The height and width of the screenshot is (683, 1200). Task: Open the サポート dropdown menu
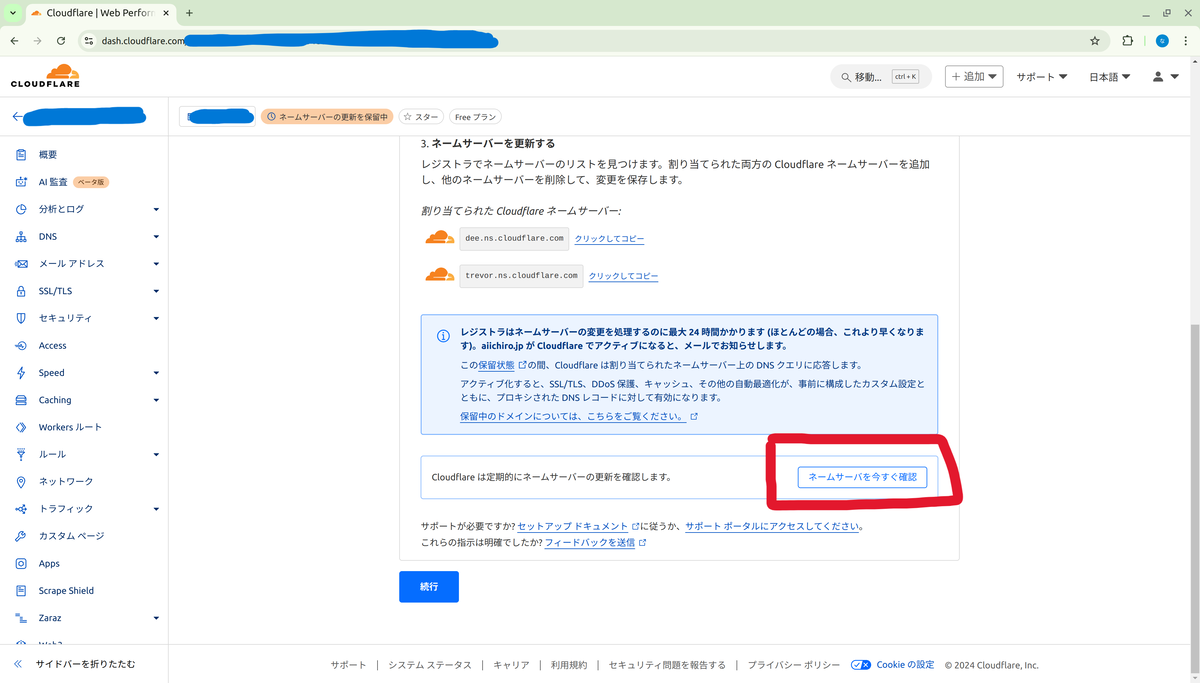pyautogui.click(x=1042, y=77)
